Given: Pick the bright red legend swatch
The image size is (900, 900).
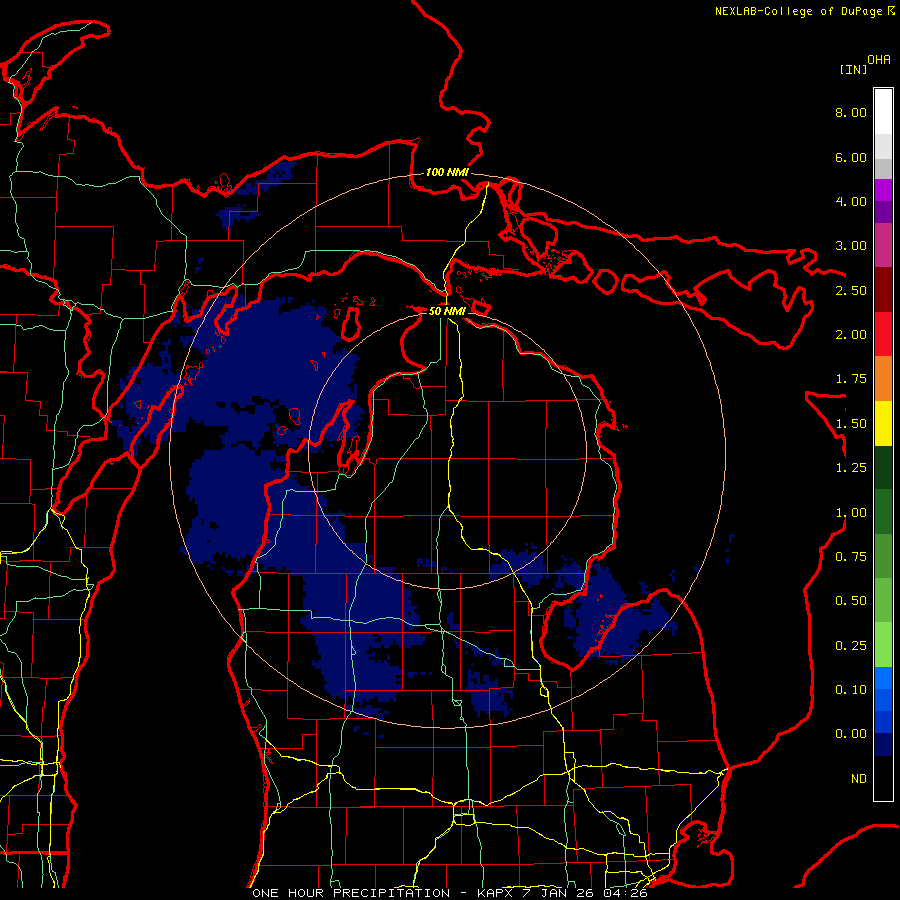Looking at the screenshot, I should pyautogui.click(x=883, y=334).
